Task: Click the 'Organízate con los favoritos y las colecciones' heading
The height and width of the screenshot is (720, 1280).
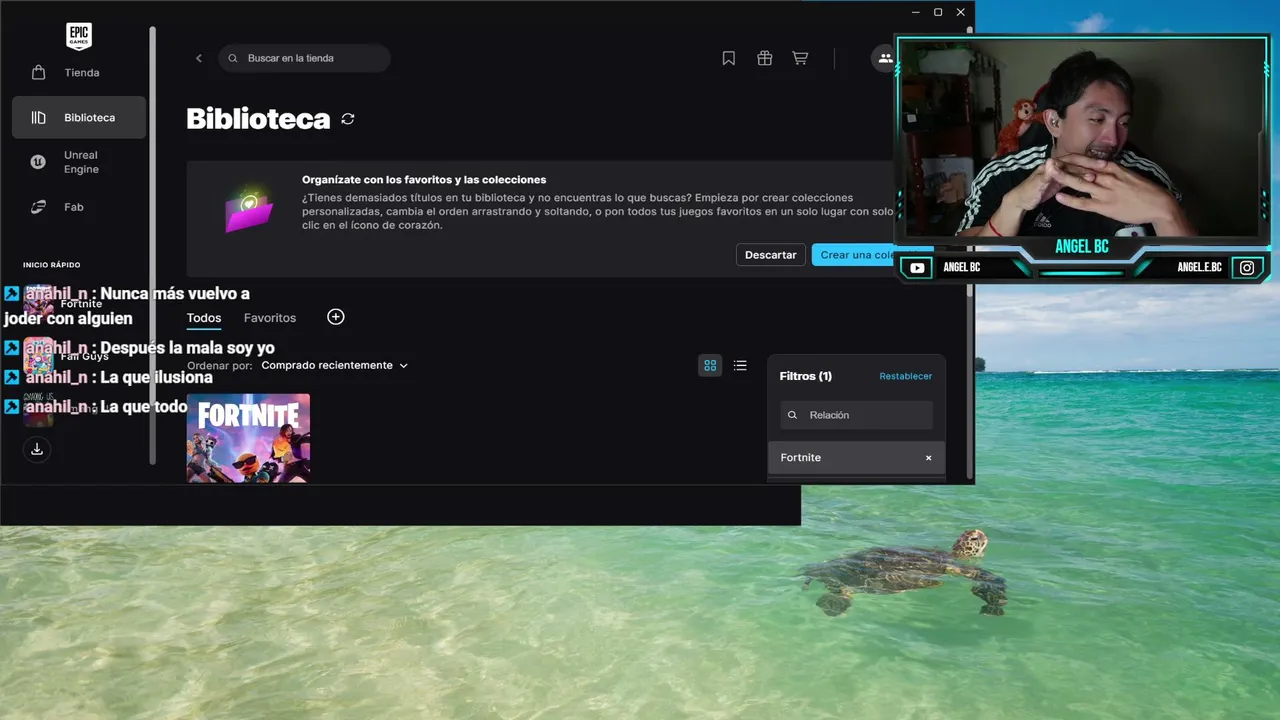Action: [424, 180]
